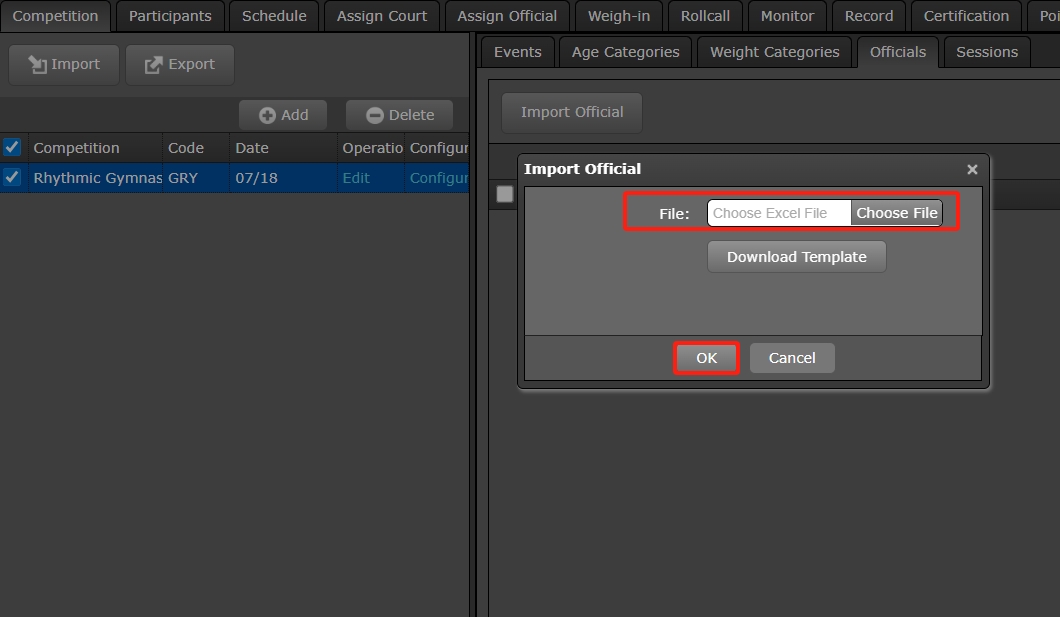Close the Import Official dialog

pos(972,170)
